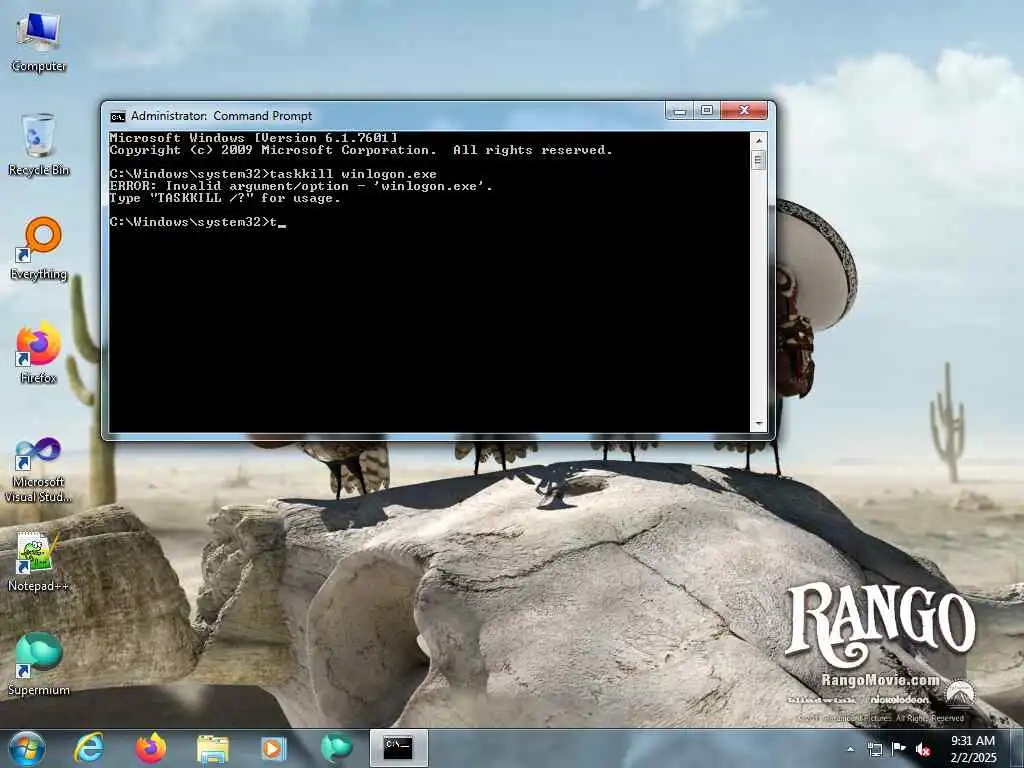Screen dimensions: 1024x768
Task: Click the 'Type "TASKKILL /?" for usage.' line
Action: point(225,199)
